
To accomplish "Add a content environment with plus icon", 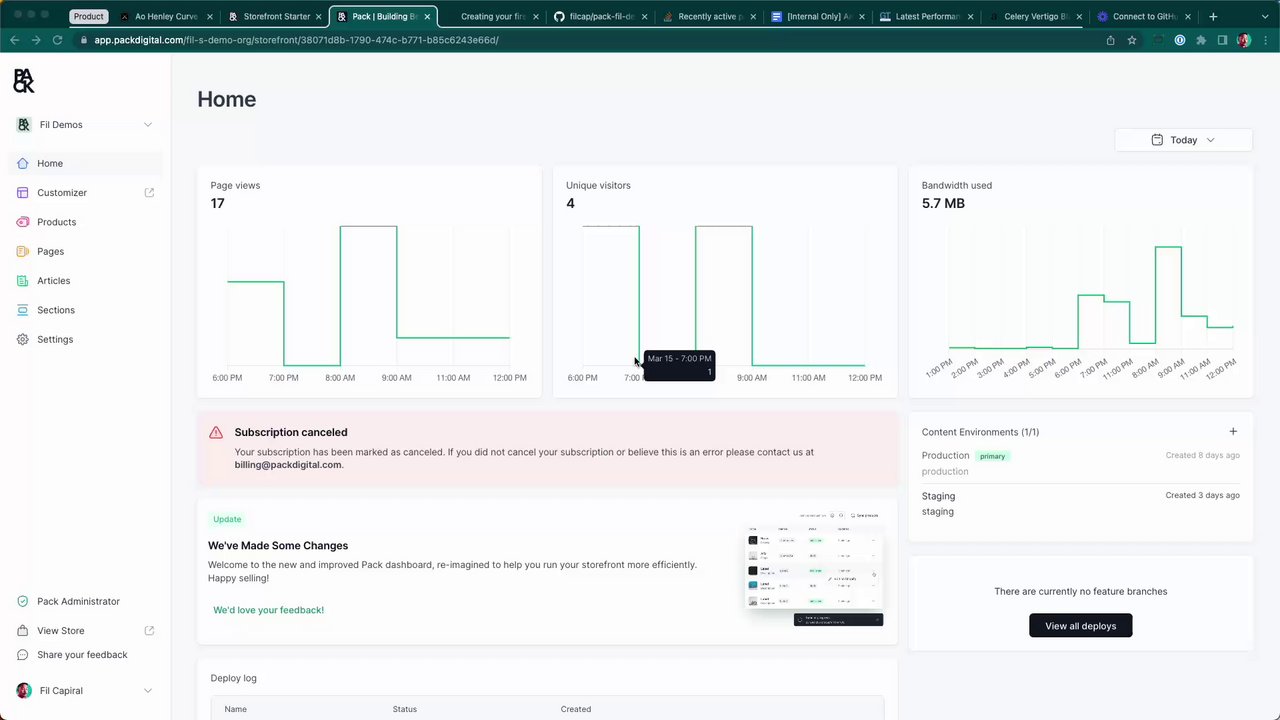I will (x=1233, y=432).
